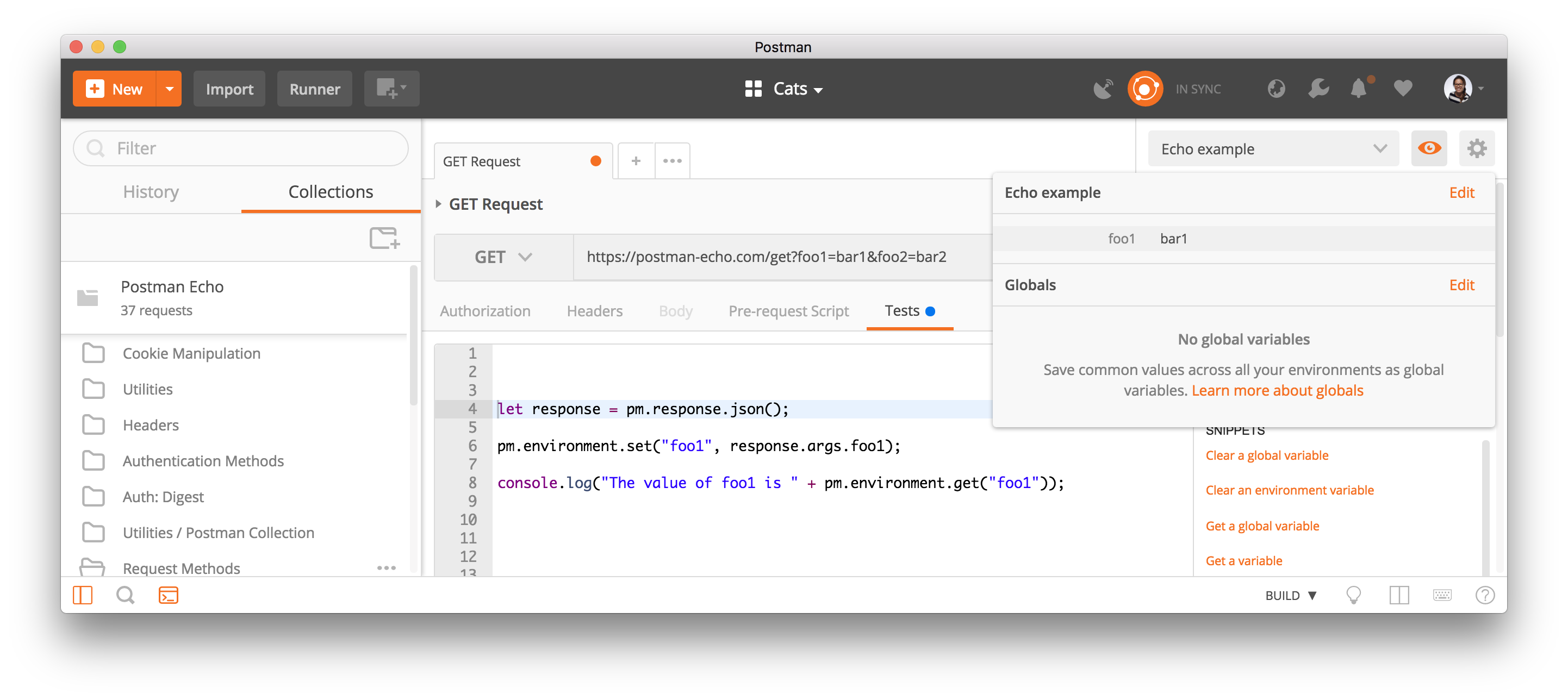Select the Collections tab
The width and height of the screenshot is (1568, 700).
tap(331, 192)
